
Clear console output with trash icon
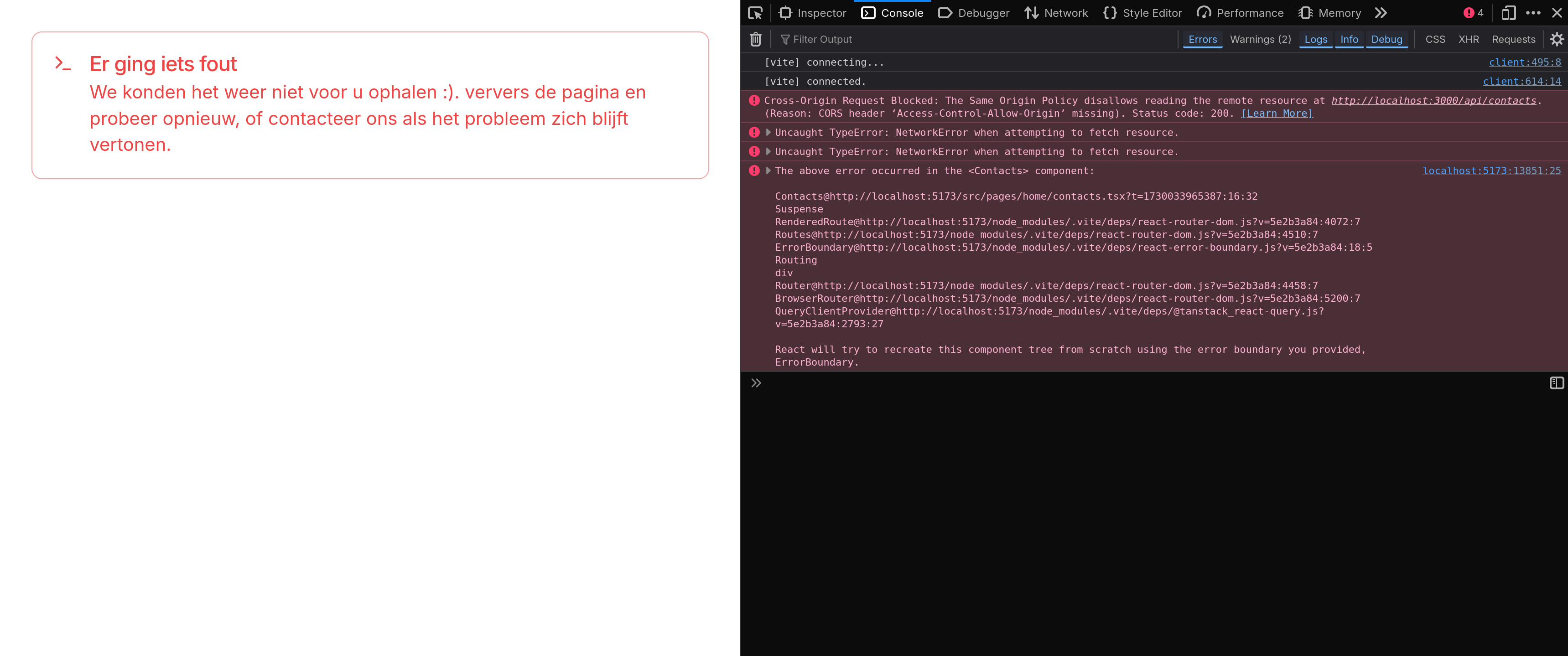755,40
